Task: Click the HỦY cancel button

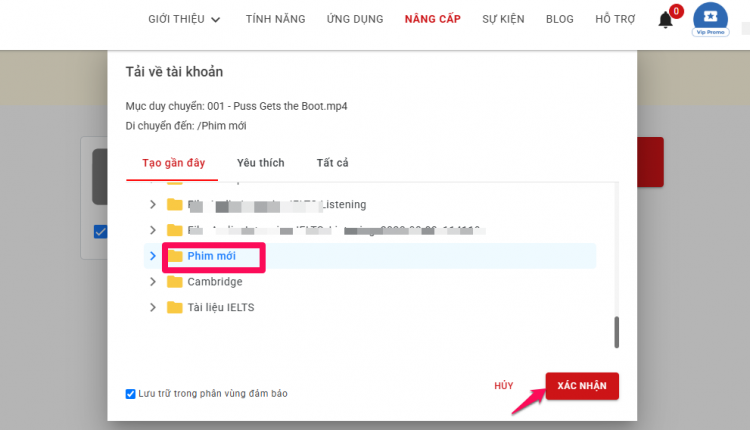Action: point(504,386)
